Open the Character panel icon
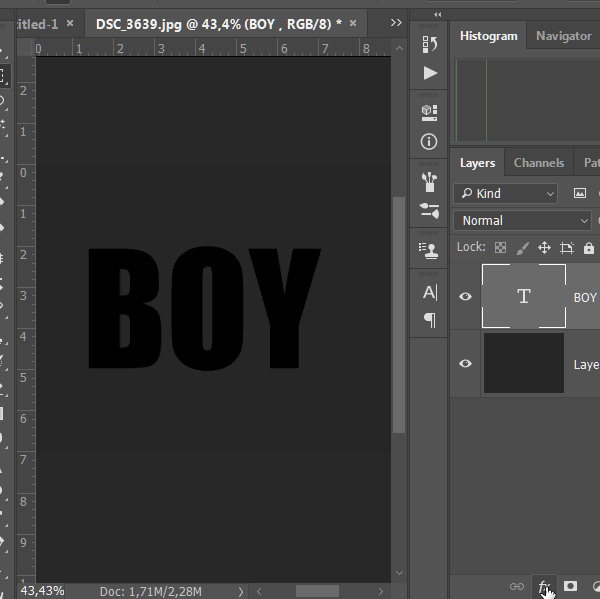This screenshot has height=599, width=600. point(430,292)
